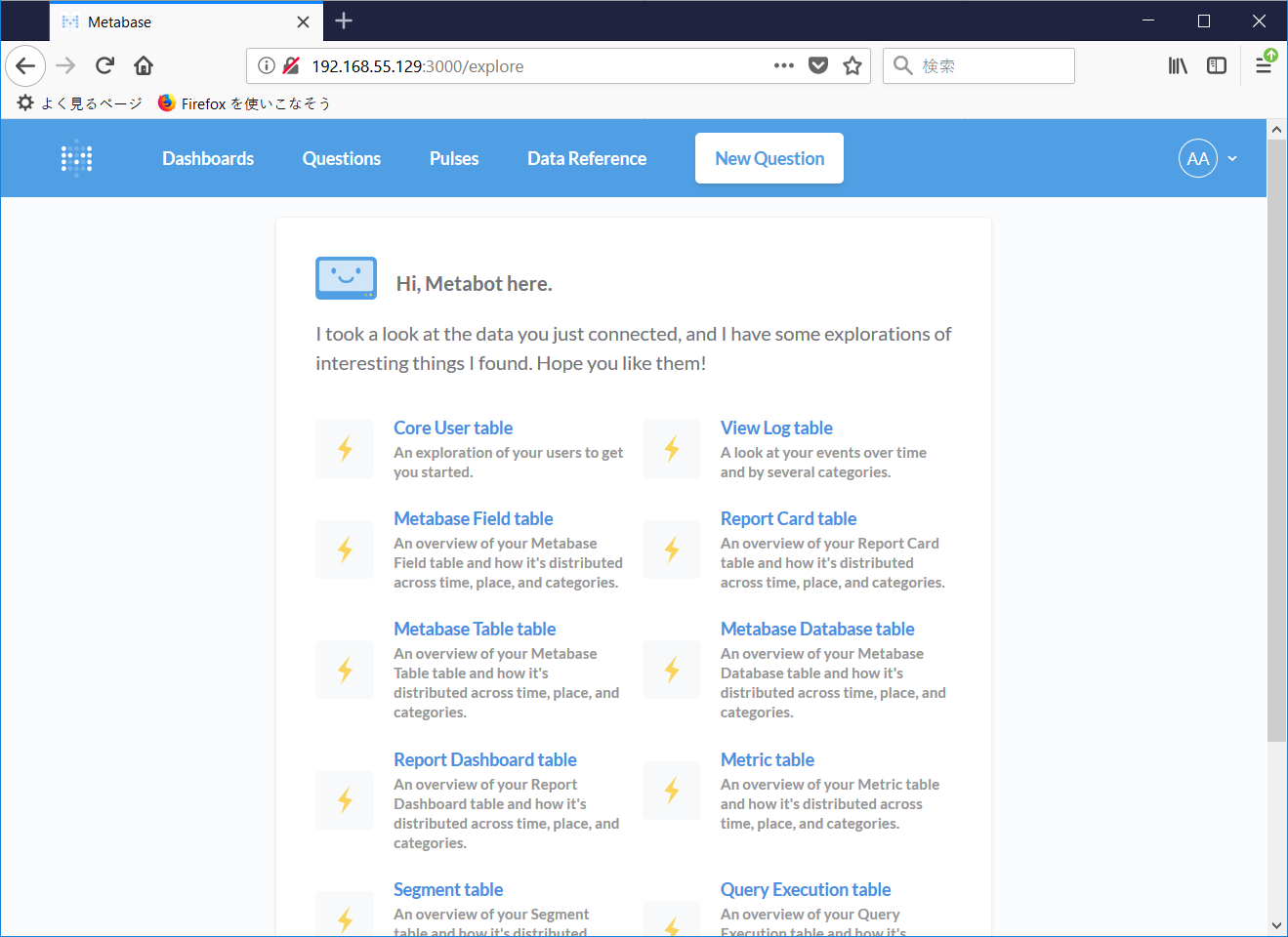Click the insecure connection crossed-lock icon
Image resolution: width=1288 pixels, height=937 pixels.
tap(291, 66)
